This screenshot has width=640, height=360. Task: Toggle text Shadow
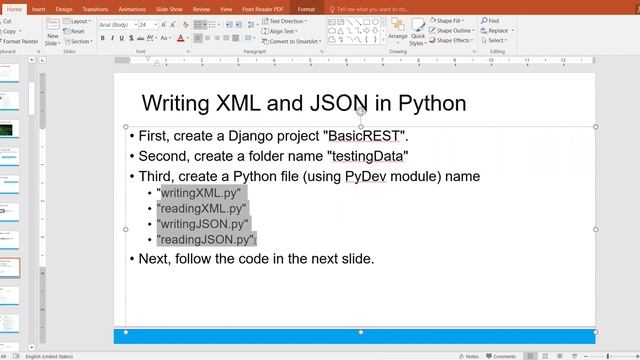click(131, 38)
